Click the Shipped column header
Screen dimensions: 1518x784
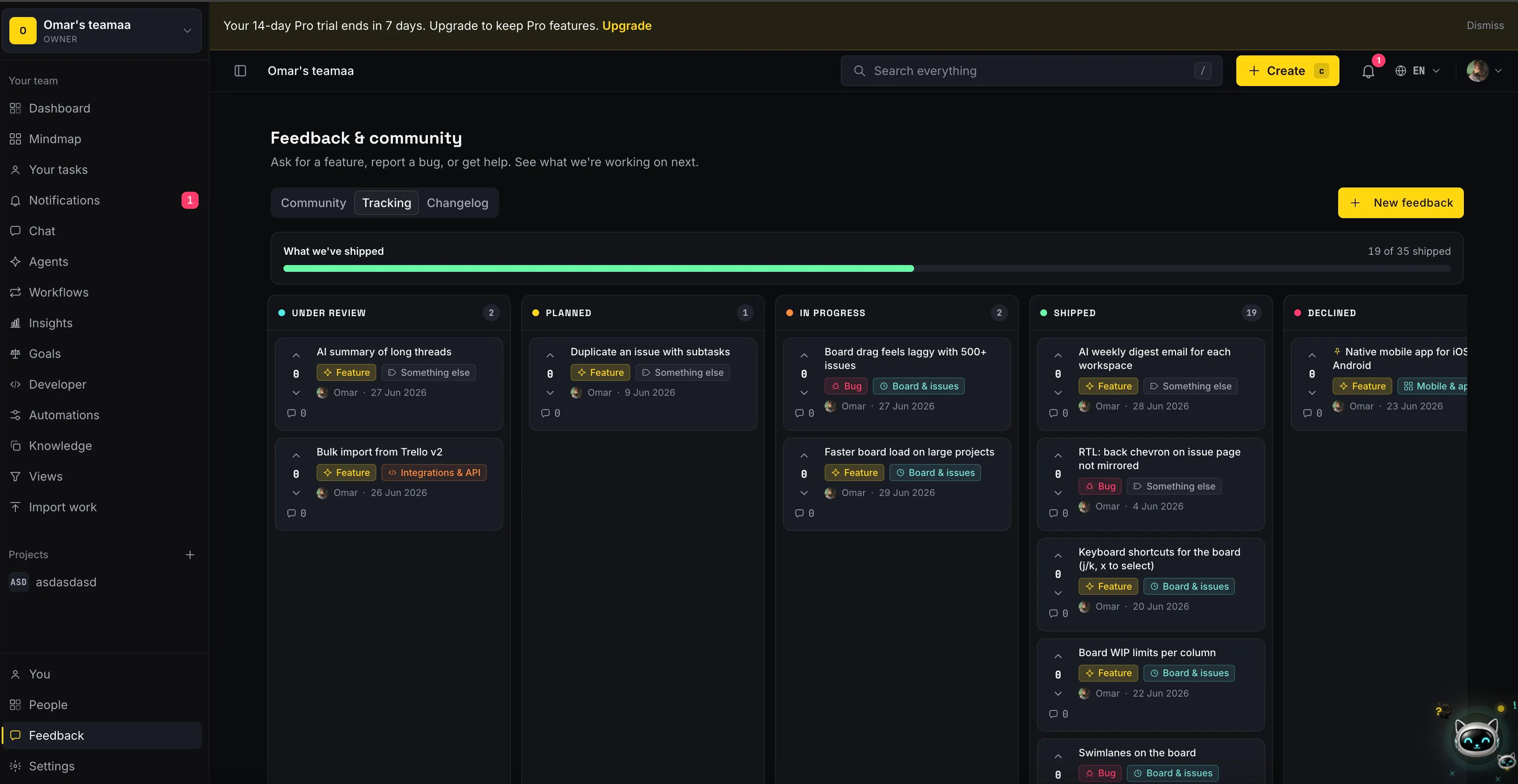(1150, 313)
